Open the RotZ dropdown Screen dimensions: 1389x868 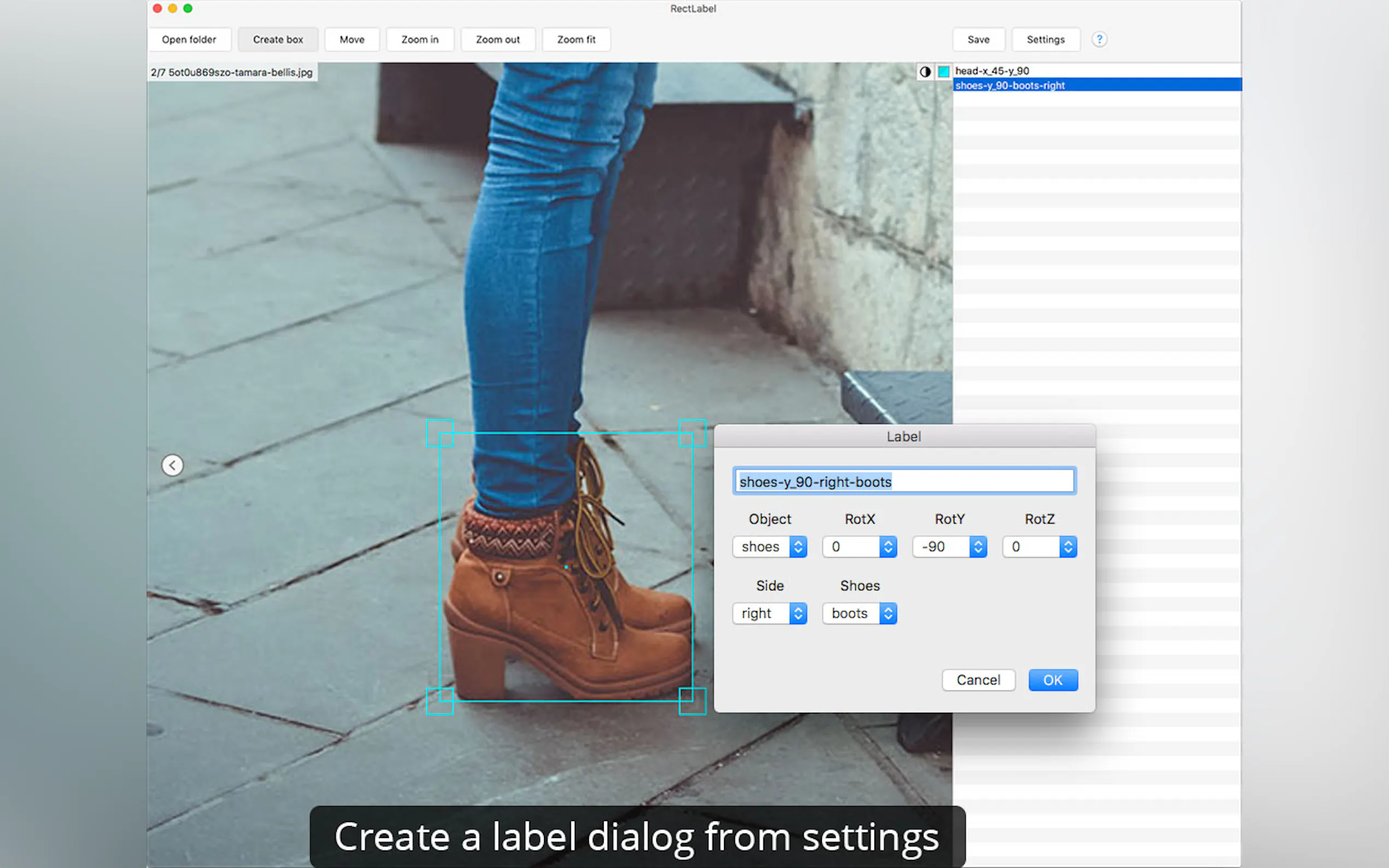[x=1040, y=547]
